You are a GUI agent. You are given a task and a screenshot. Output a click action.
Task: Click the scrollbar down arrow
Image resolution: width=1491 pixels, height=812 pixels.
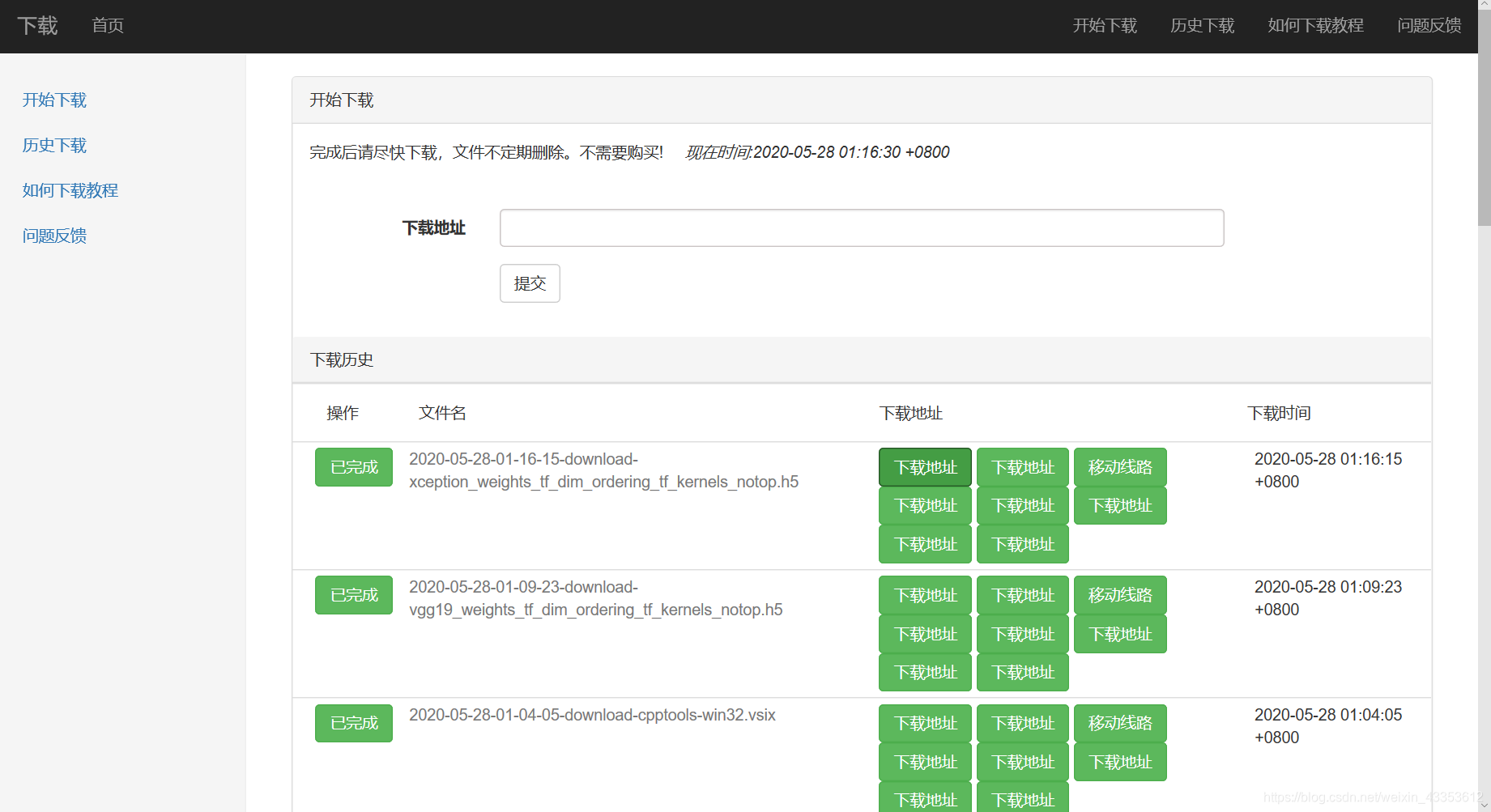1485,806
